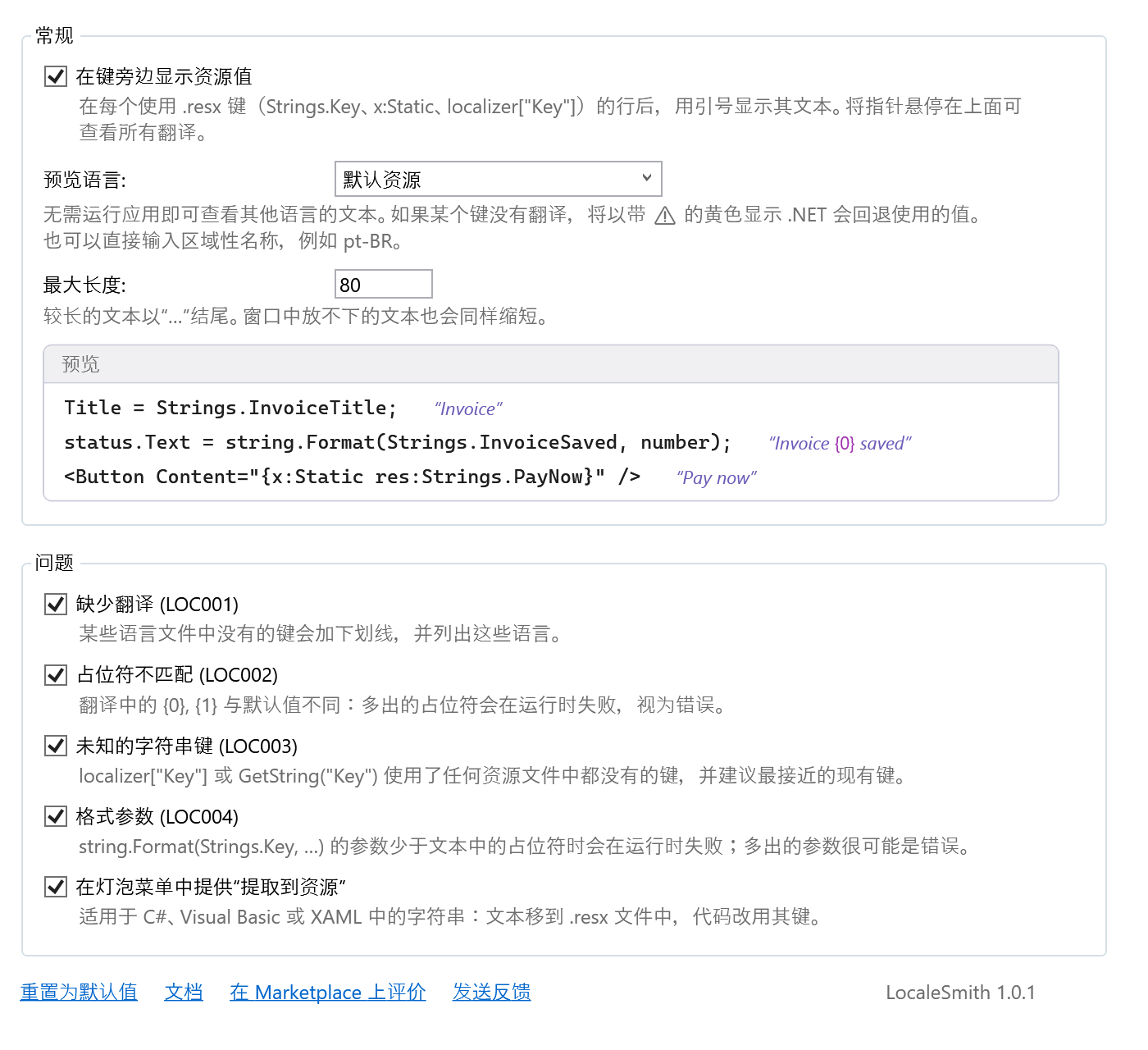The width and height of the screenshot is (1148, 1050).
Task: Click 发送反馈 link
Action: click(492, 992)
